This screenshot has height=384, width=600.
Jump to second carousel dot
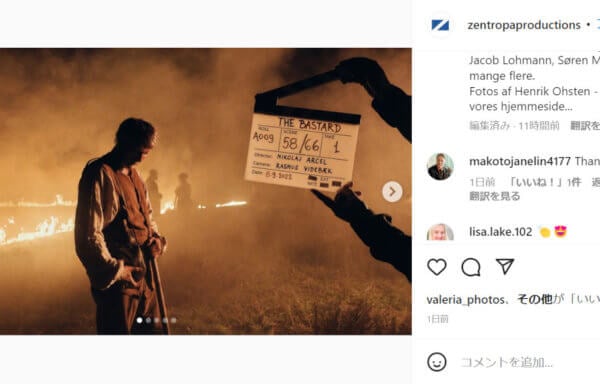(x=148, y=320)
